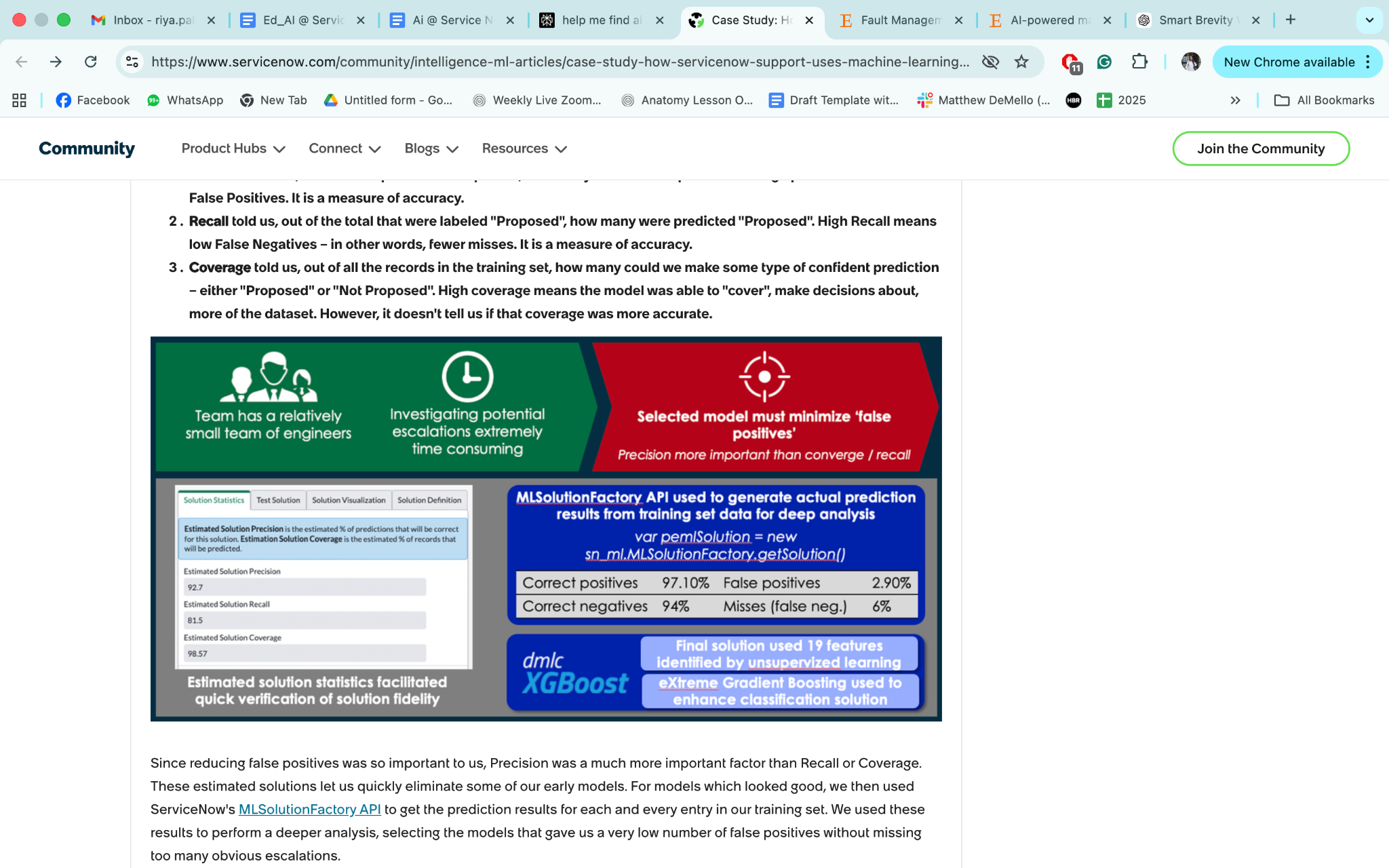The image size is (1389, 868).
Task: Expand the tab search dropdown
Action: coord(1369,20)
